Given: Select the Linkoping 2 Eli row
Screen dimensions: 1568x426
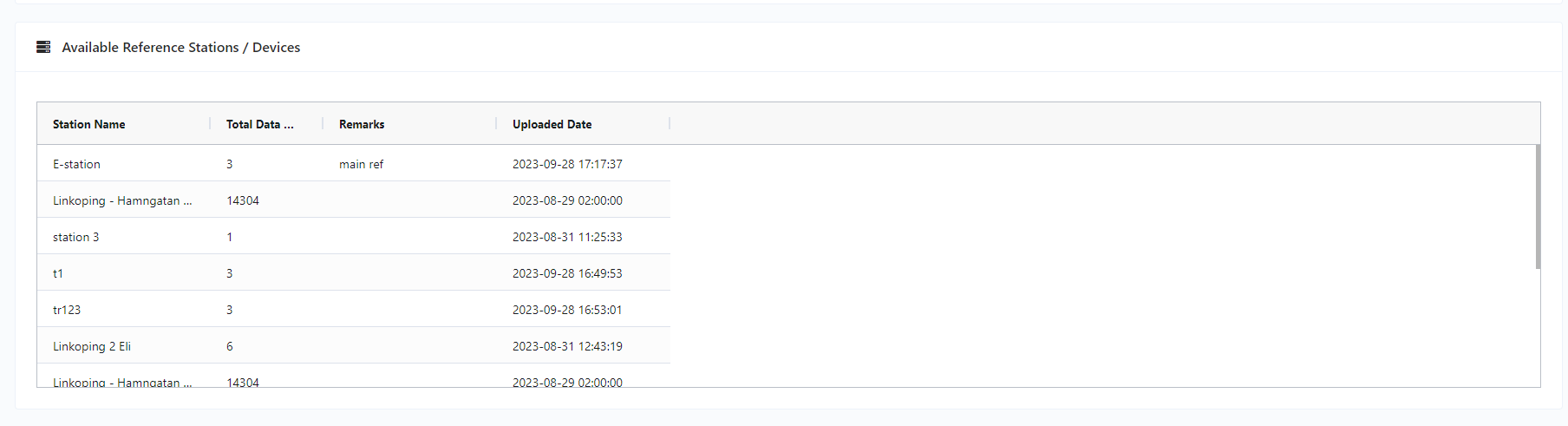Looking at the screenshot, I should click(x=354, y=345).
